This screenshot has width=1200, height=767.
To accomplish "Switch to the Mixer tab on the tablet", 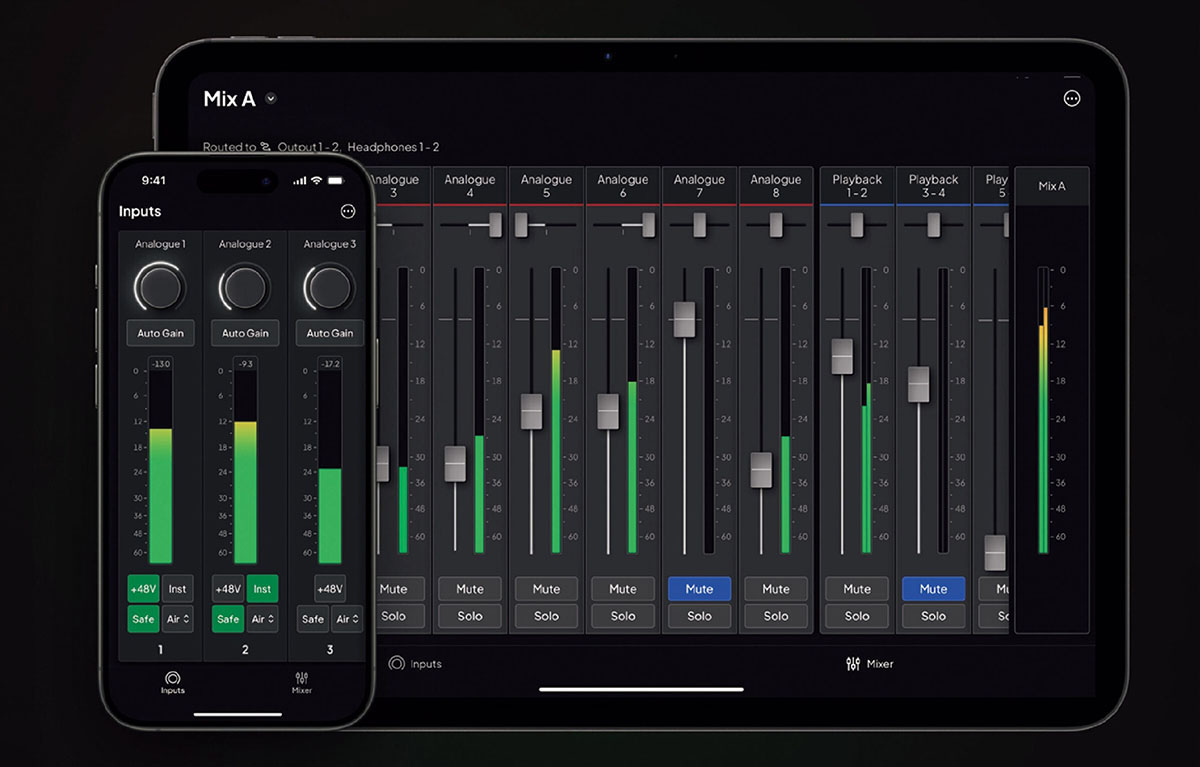I will pyautogui.click(x=869, y=663).
